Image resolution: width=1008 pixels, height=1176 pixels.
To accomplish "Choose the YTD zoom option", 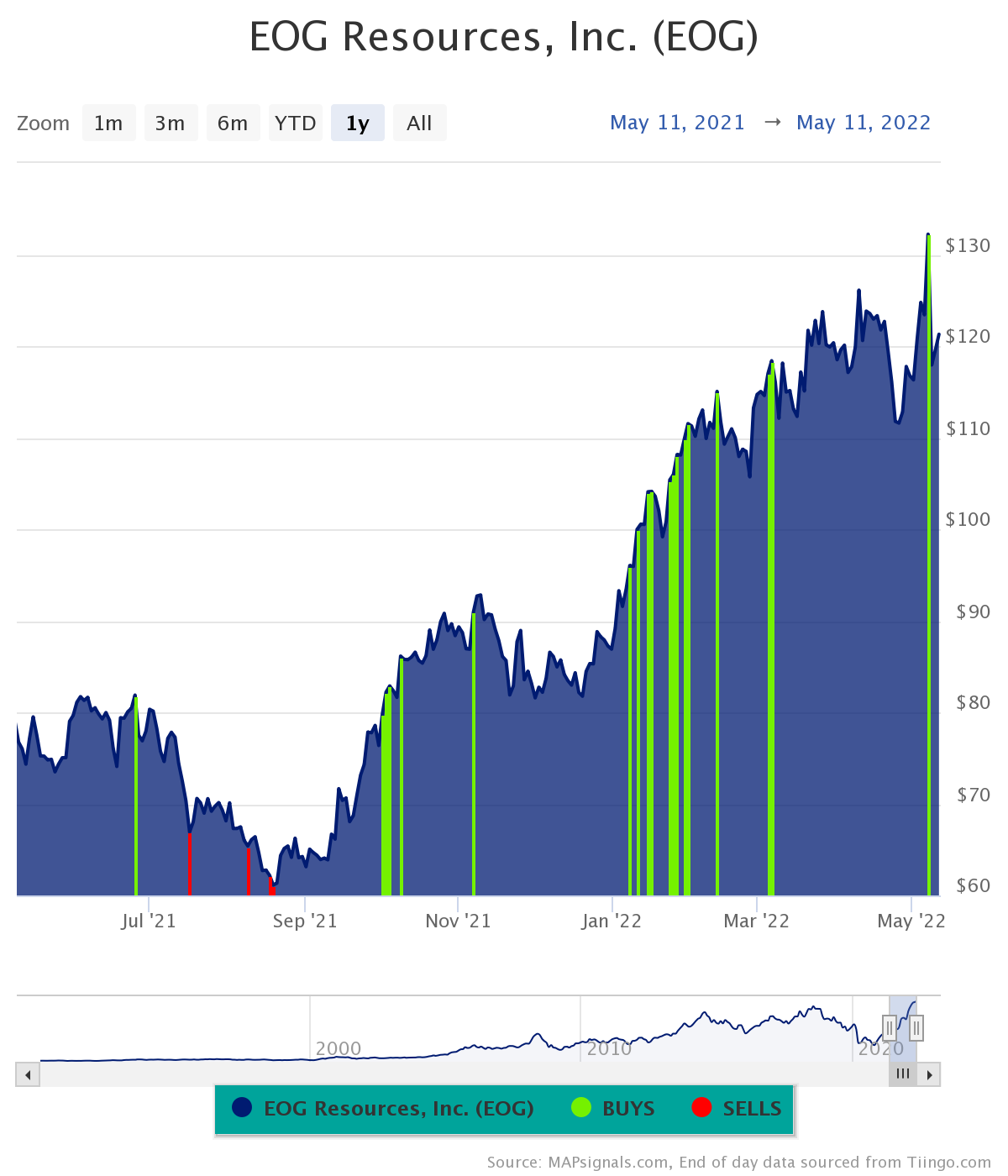I will (296, 123).
